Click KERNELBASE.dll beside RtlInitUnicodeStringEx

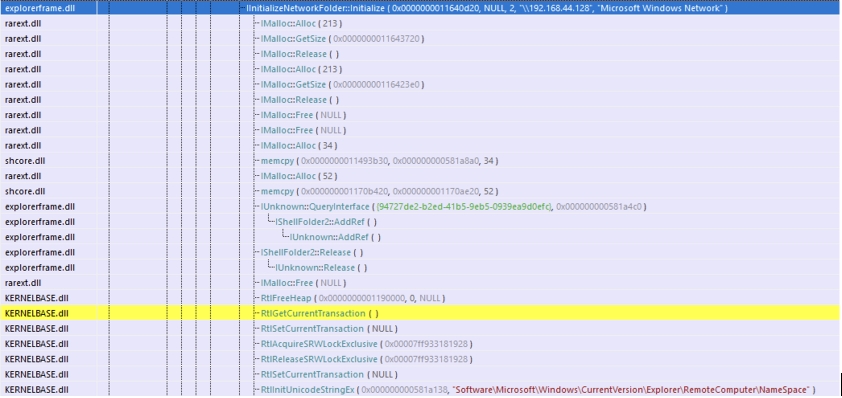37,389
